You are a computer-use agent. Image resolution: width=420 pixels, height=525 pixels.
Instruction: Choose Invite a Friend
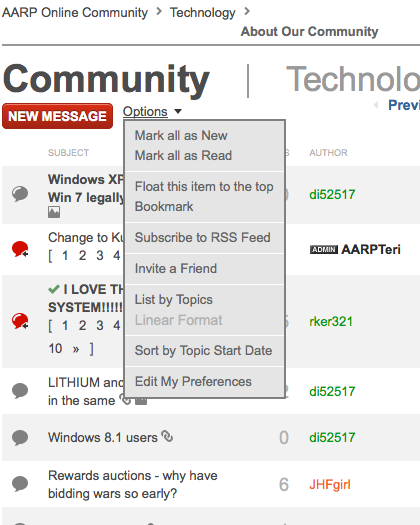tap(176, 269)
